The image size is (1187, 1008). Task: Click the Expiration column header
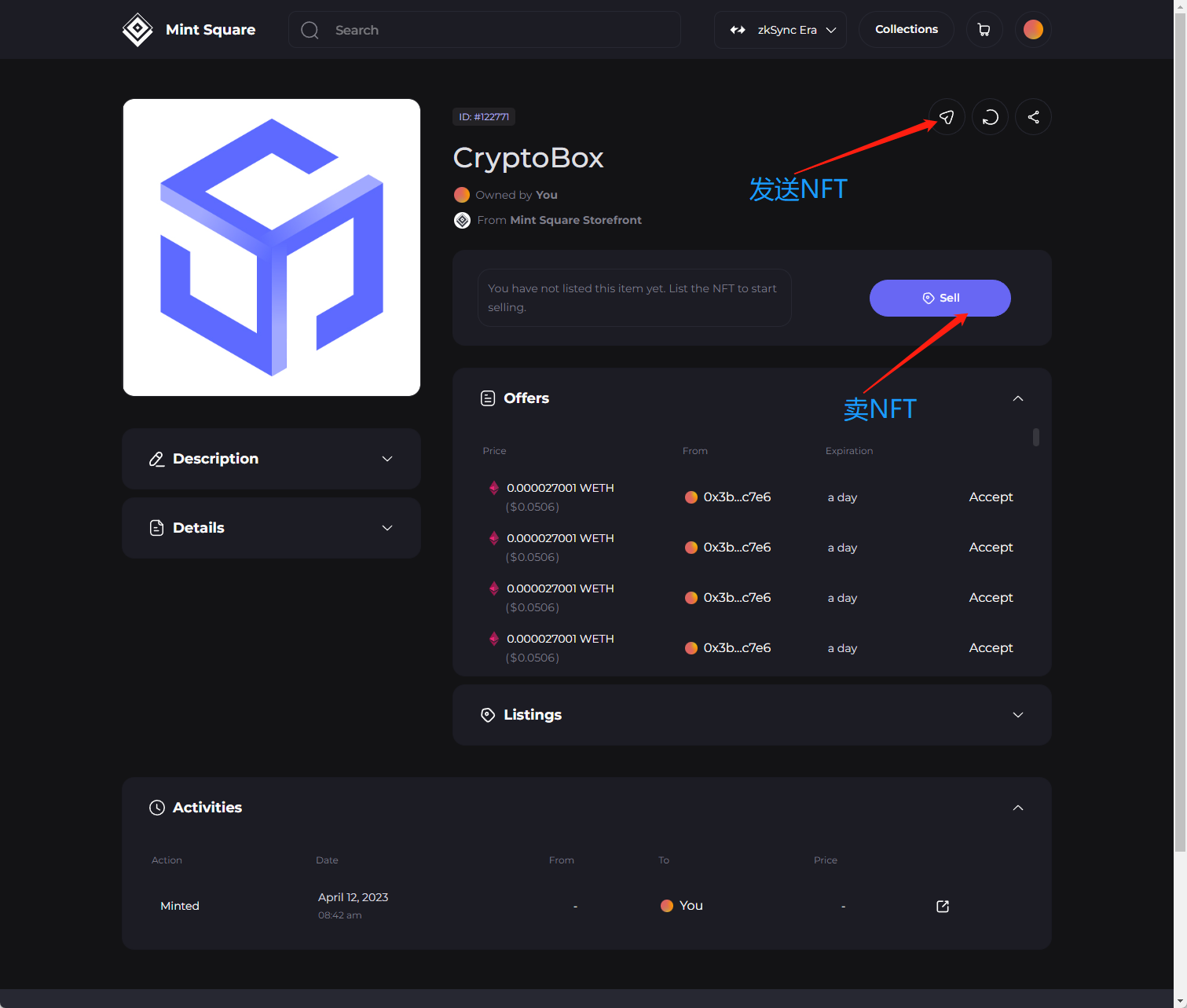pyautogui.click(x=849, y=451)
